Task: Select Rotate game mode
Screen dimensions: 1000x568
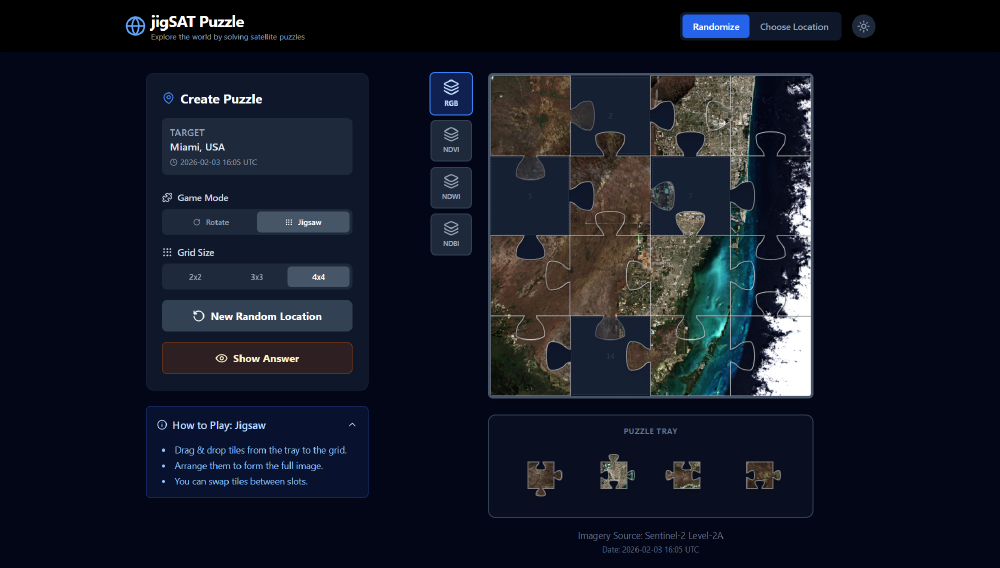Action: tap(211, 222)
